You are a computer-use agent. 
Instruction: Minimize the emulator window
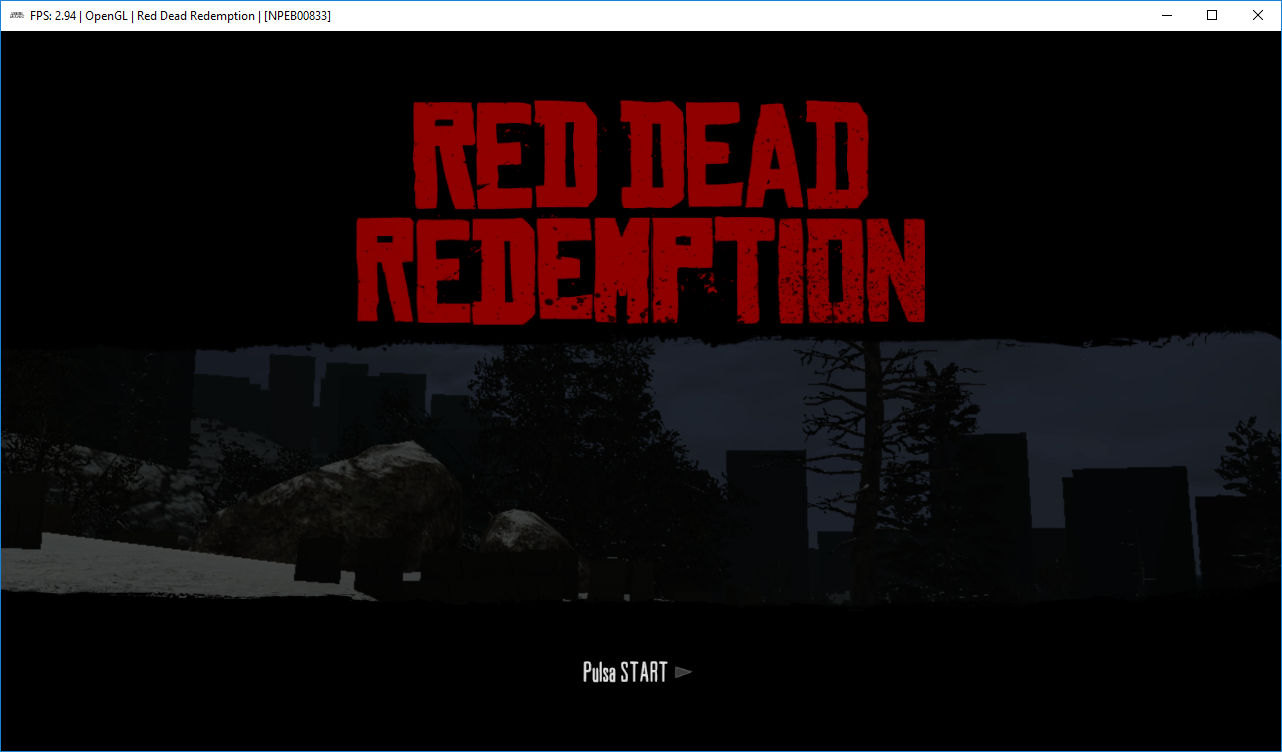click(x=1166, y=15)
